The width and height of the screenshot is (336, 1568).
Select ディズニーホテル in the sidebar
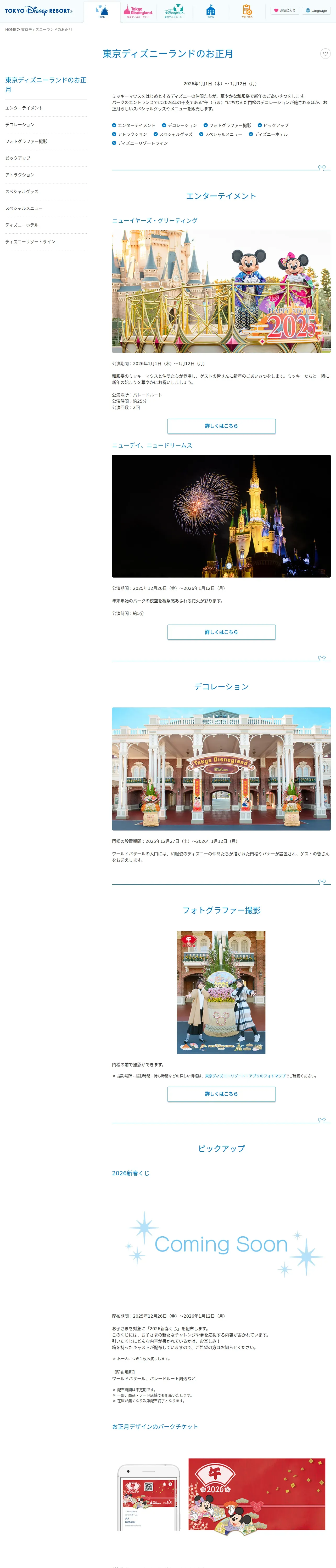pos(46,225)
